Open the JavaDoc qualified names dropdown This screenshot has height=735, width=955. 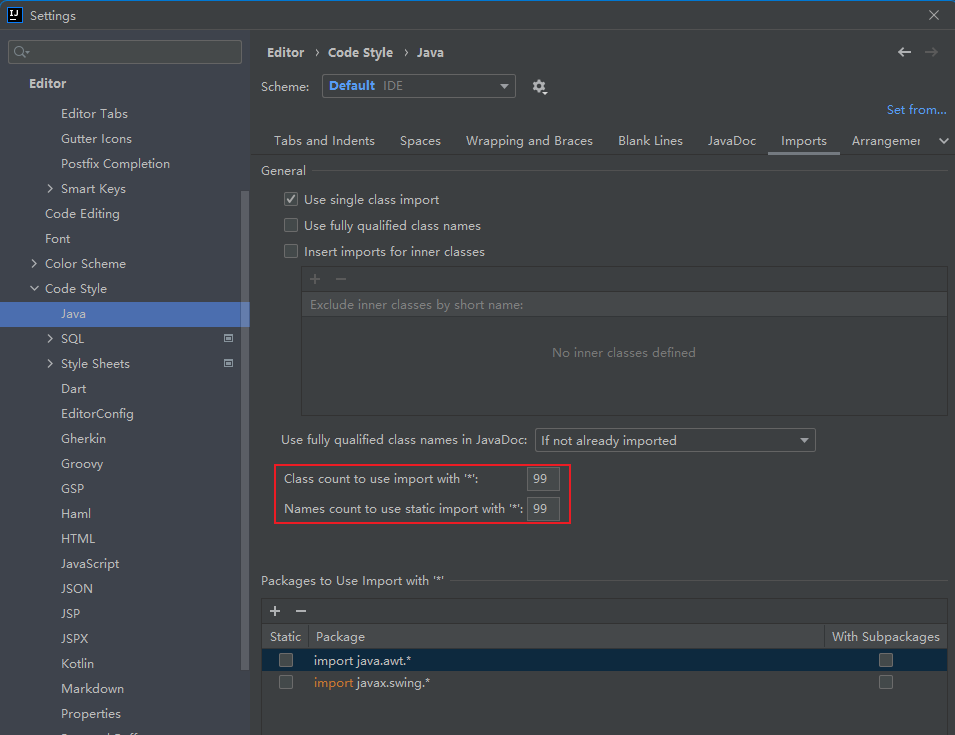[675, 440]
